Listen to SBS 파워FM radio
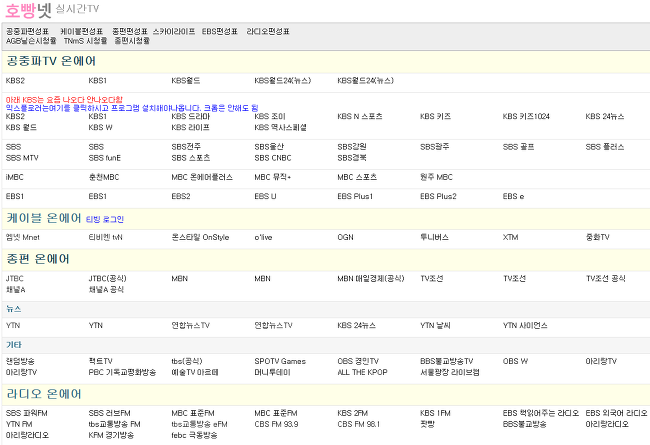The height and width of the screenshot is (445, 650). (27, 413)
